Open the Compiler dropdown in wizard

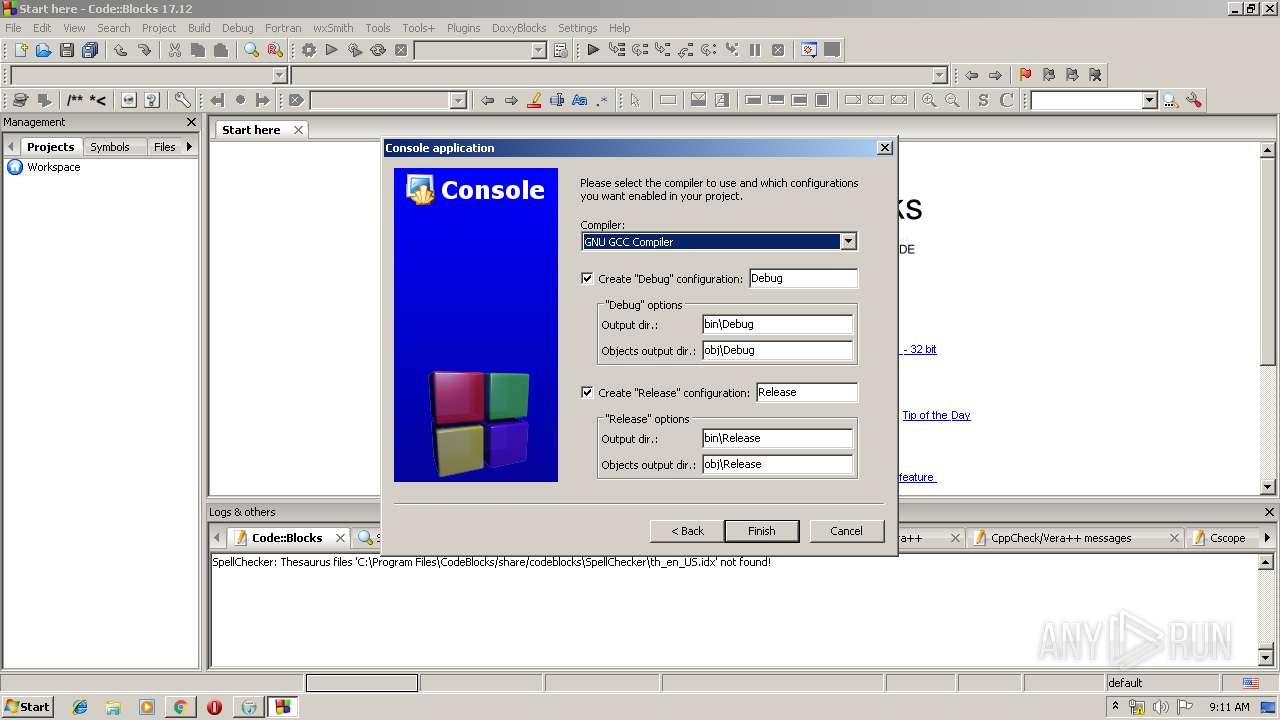tap(848, 241)
